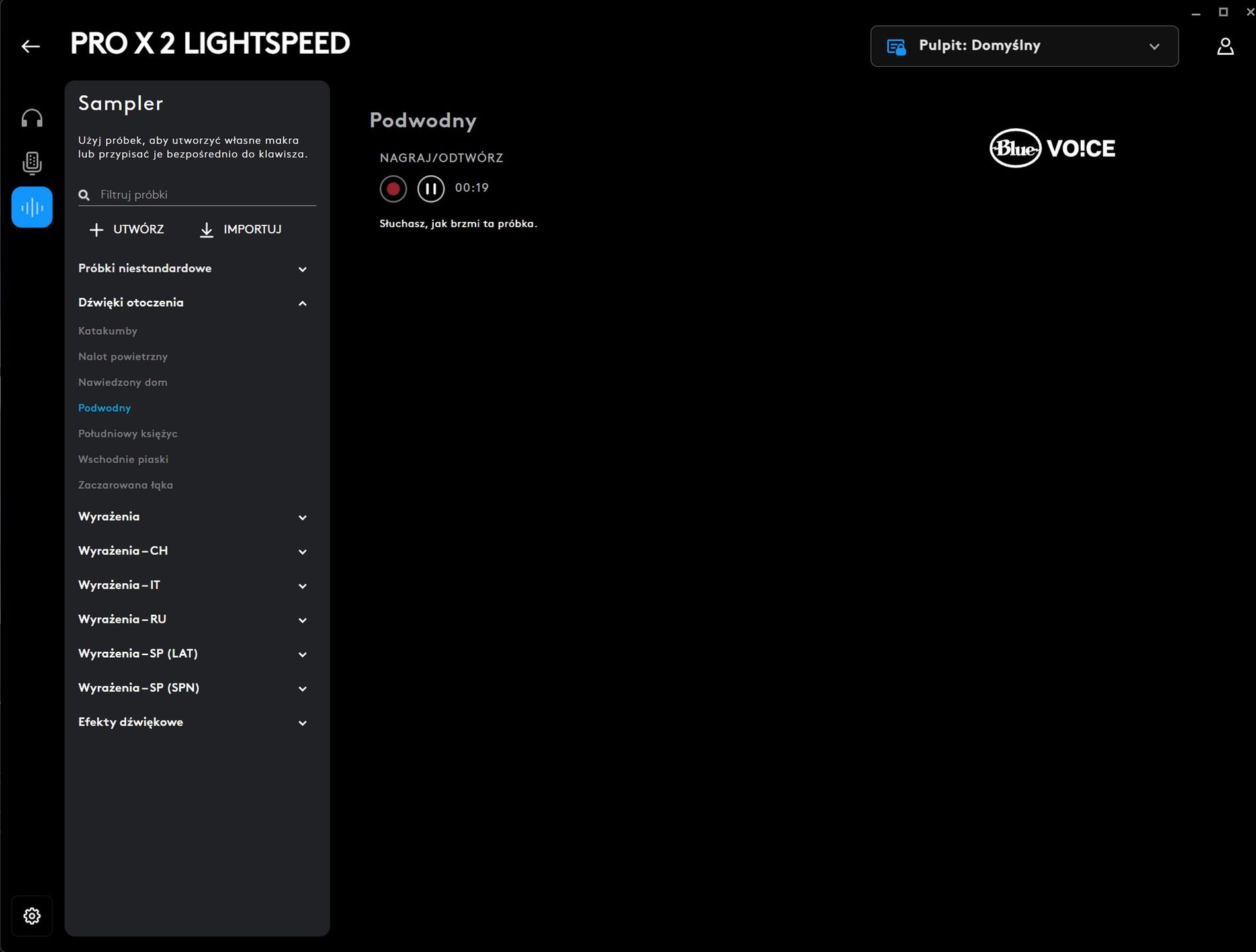Open the Pulpit: Domyślny profile dropdown
Viewport: 1256px width, 952px height.
coord(1024,46)
